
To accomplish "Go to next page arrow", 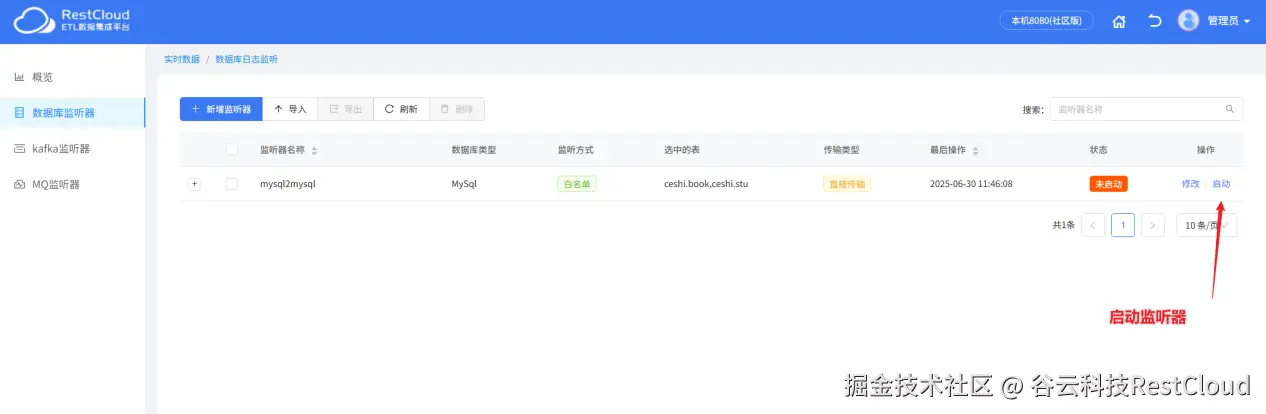I will pos(1153,225).
